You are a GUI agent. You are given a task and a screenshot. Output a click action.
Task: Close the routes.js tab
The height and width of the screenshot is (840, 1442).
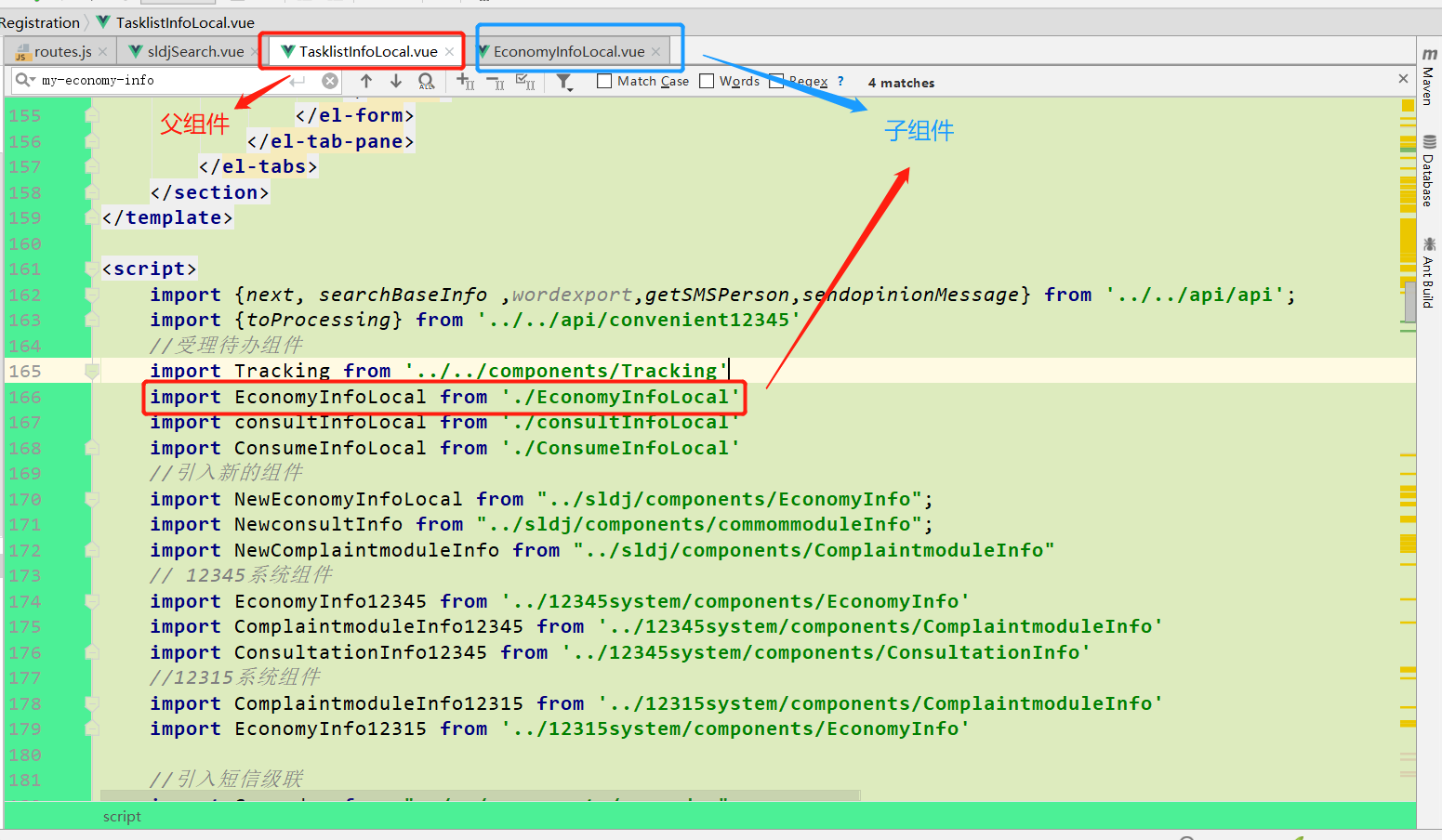click(x=102, y=52)
